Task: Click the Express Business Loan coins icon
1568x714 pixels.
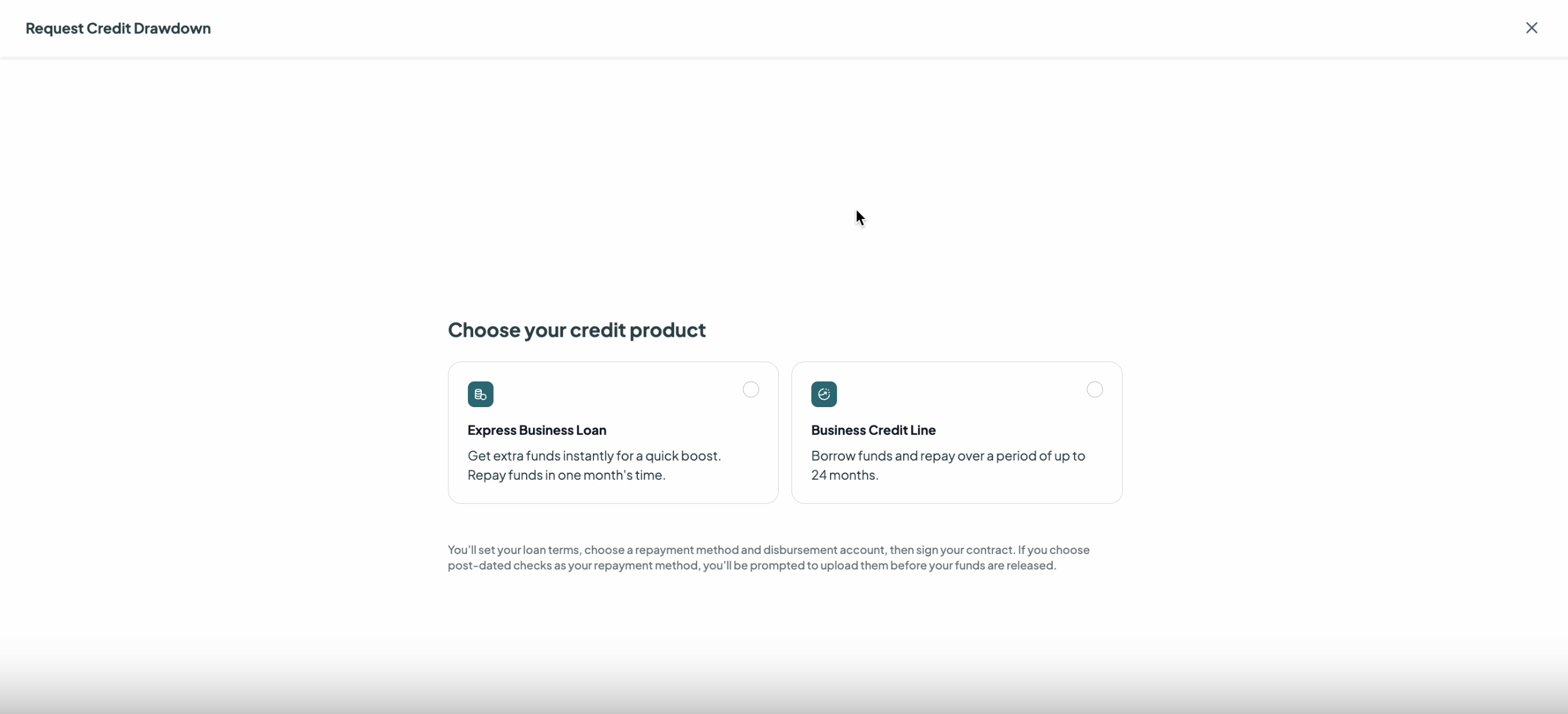Action: (x=480, y=394)
